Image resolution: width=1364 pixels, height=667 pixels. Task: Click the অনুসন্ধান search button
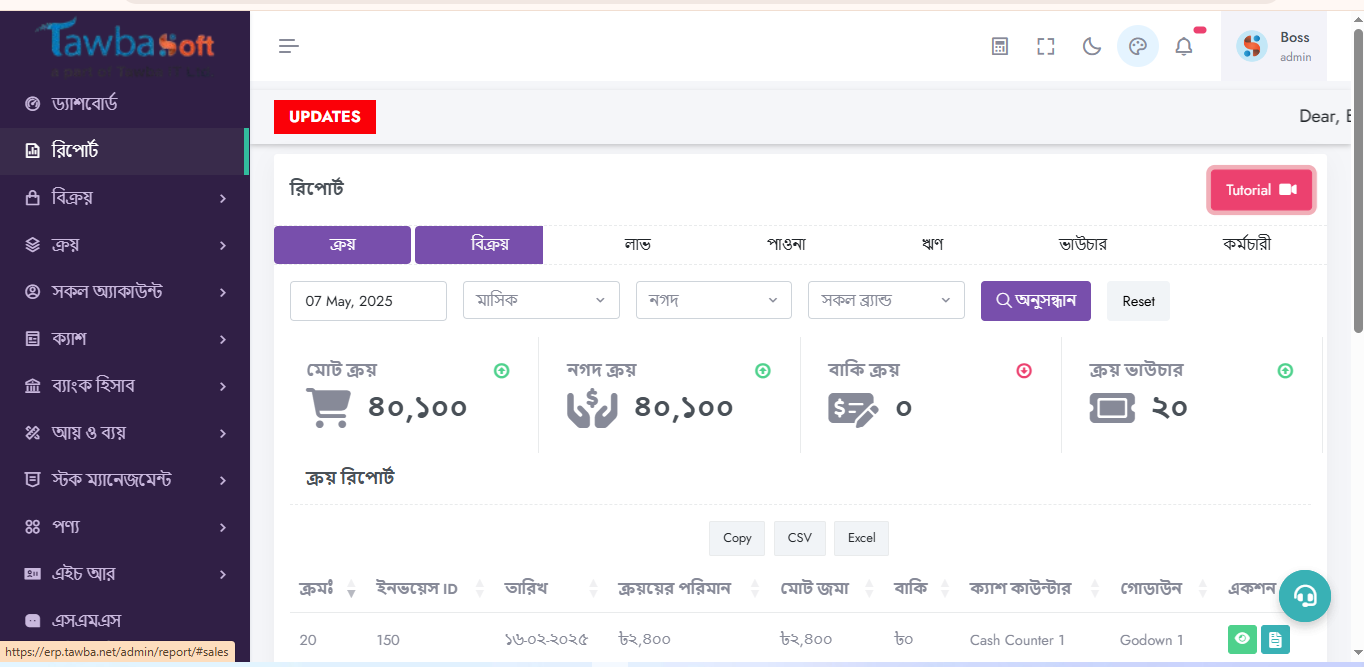[x=1035, y=301]
